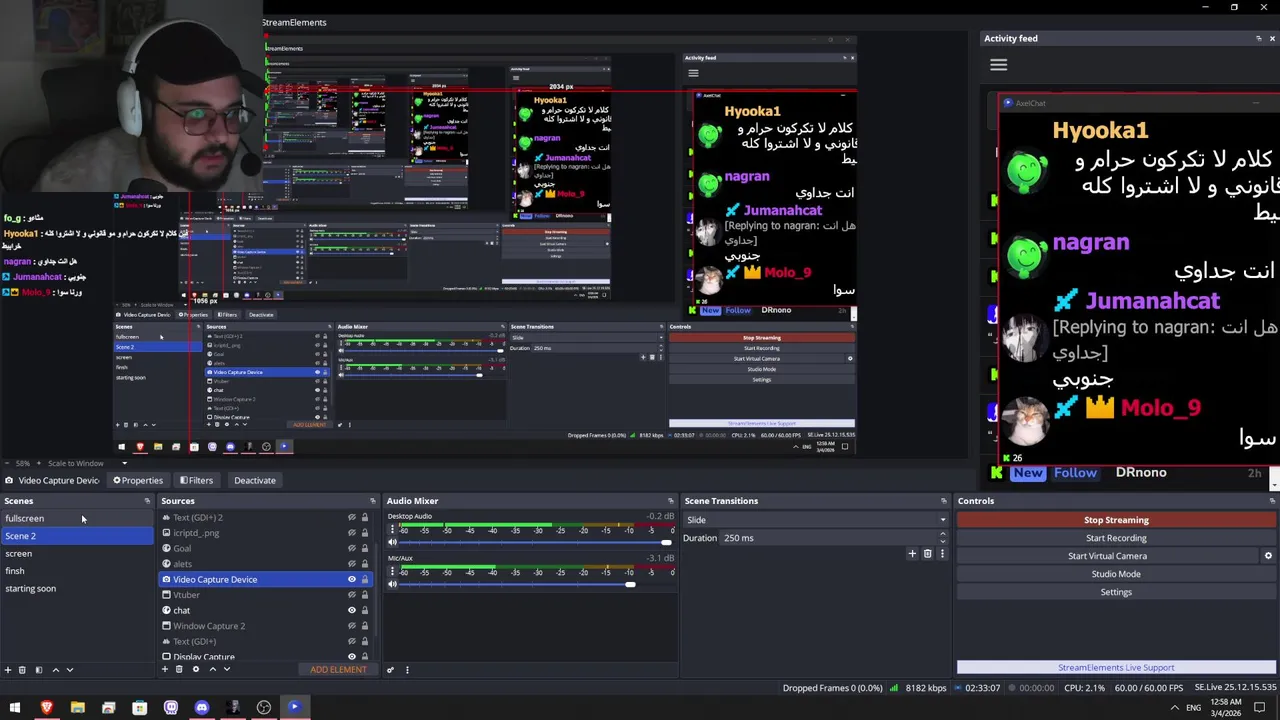Open Discord from the taskbar
Screen dimensions: 1280x720
[202, 708]
